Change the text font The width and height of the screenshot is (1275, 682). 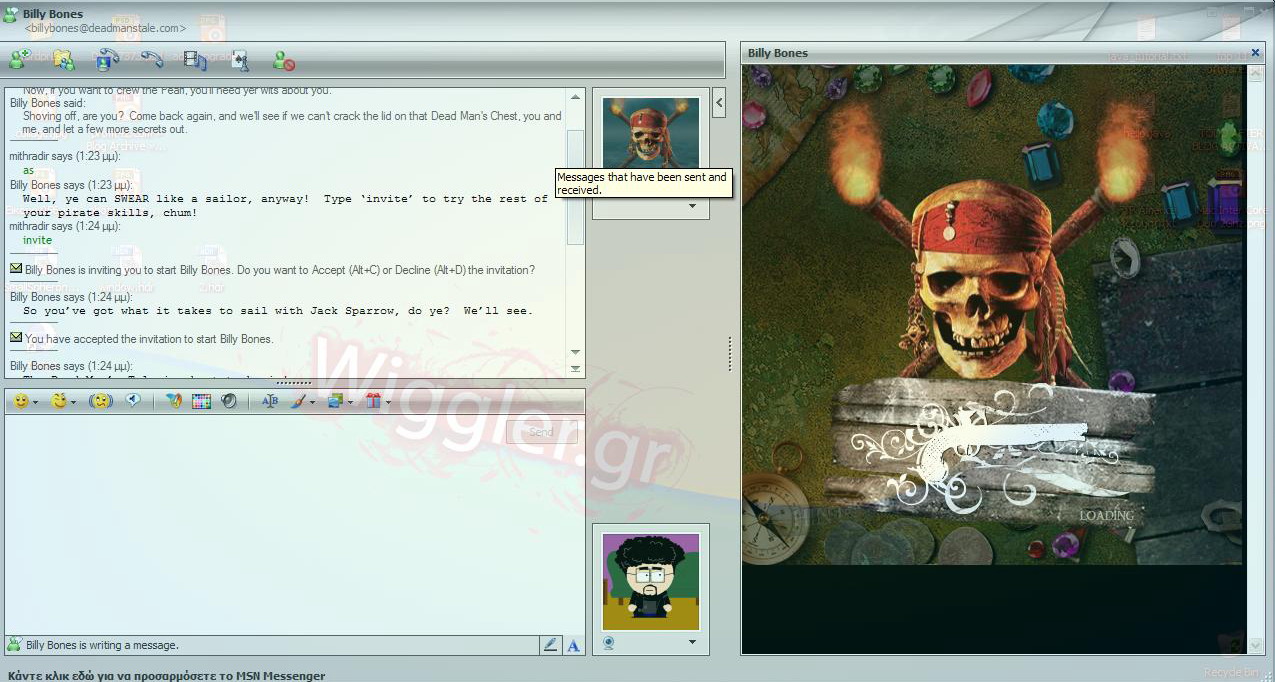[x=269, y=401]
